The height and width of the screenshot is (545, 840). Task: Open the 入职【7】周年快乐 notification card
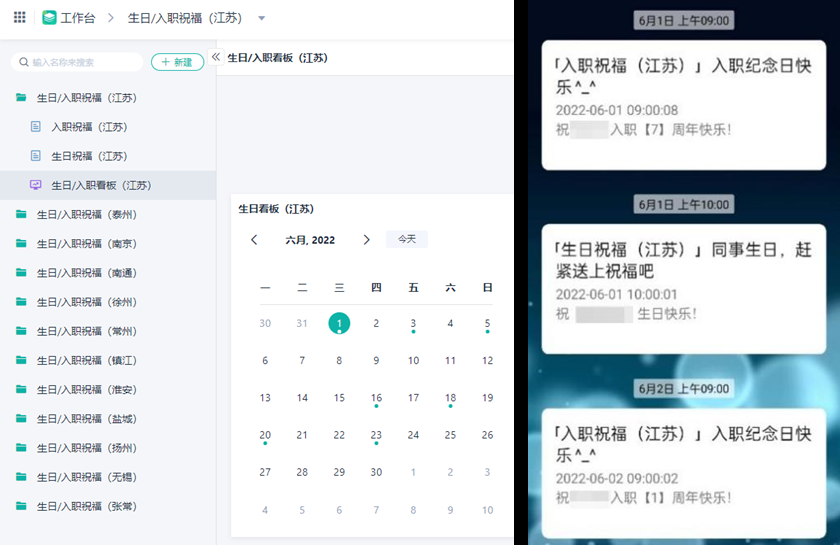point(684,105)
